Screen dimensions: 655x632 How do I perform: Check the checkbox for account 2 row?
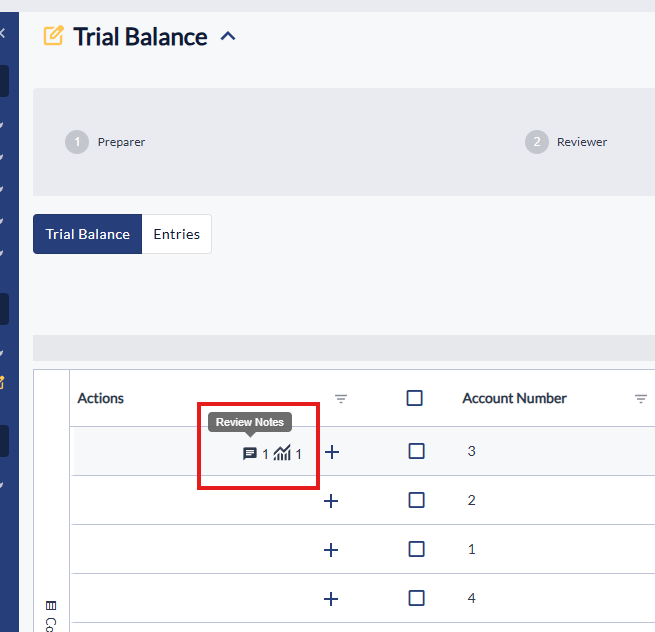417,500
